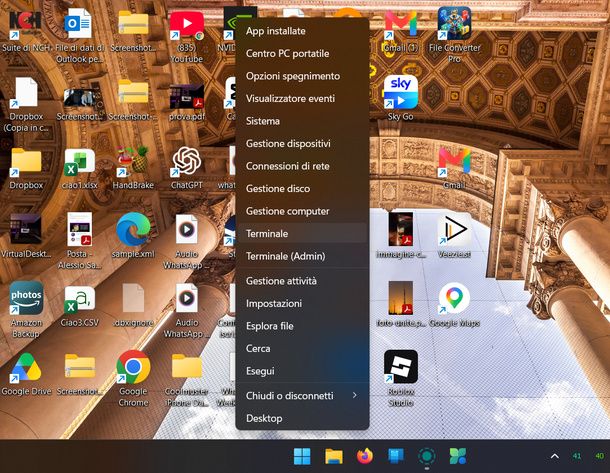Open the YouTube shortcut icon
610x473 pixels.
click(x=187, y=25)
